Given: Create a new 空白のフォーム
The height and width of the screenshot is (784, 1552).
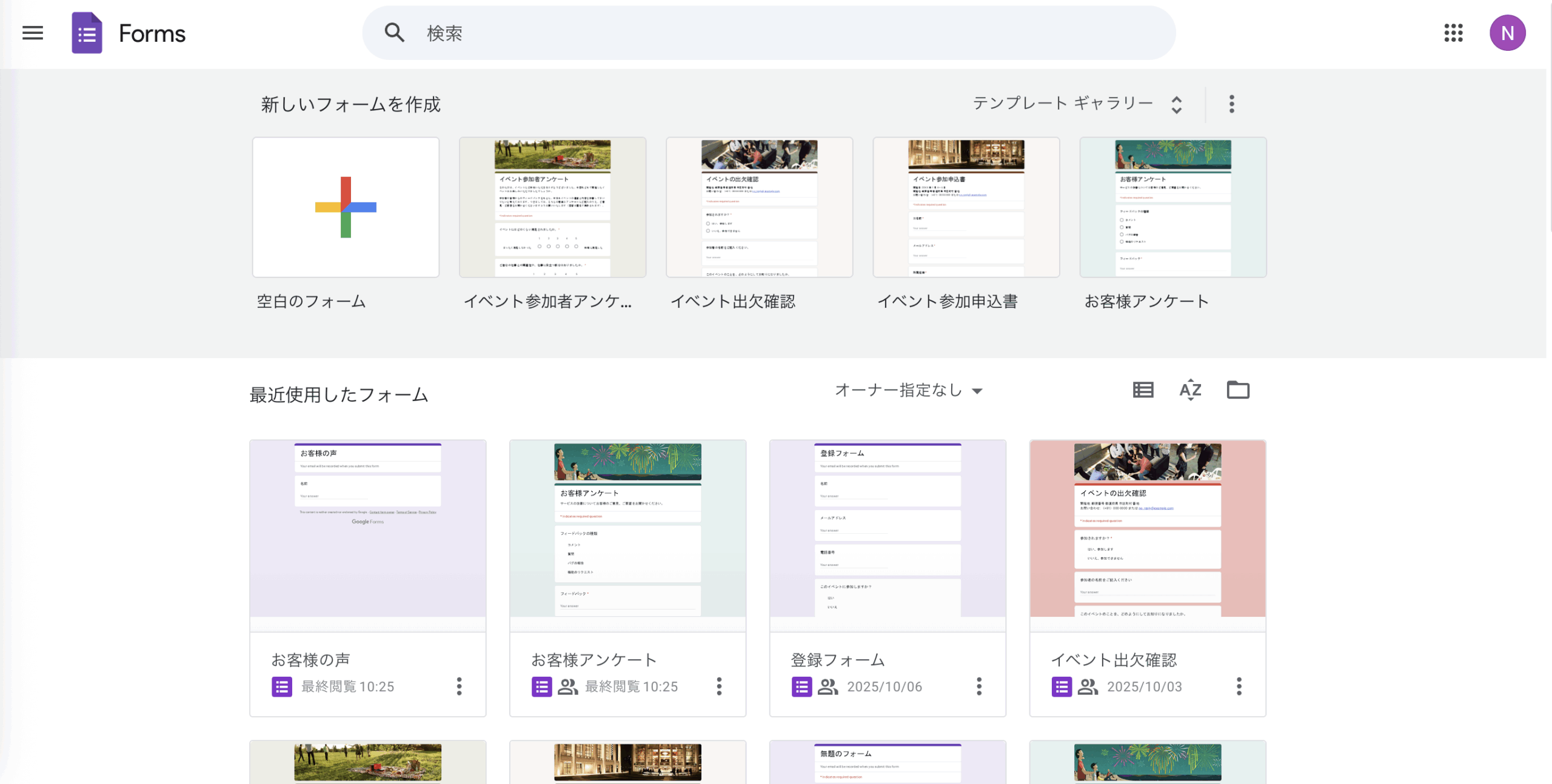Looking at the screenshot, I should pos(346,207).
